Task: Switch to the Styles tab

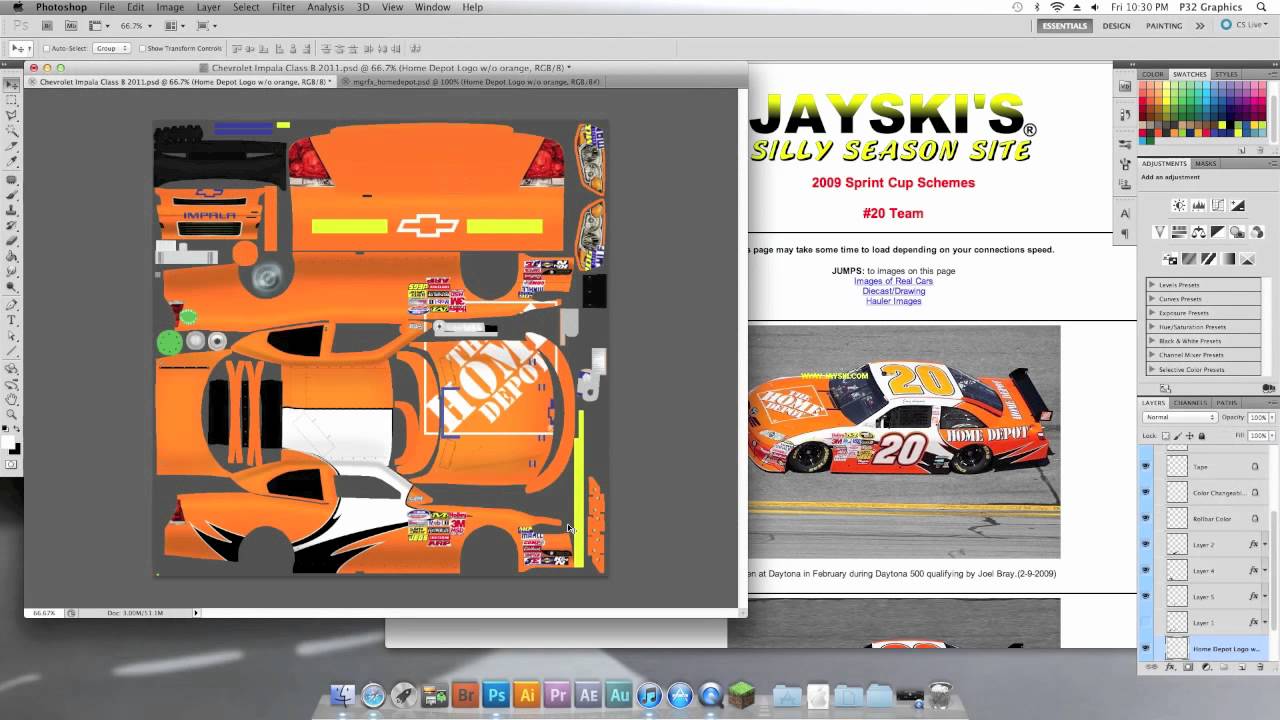Action: (1226, 74)
